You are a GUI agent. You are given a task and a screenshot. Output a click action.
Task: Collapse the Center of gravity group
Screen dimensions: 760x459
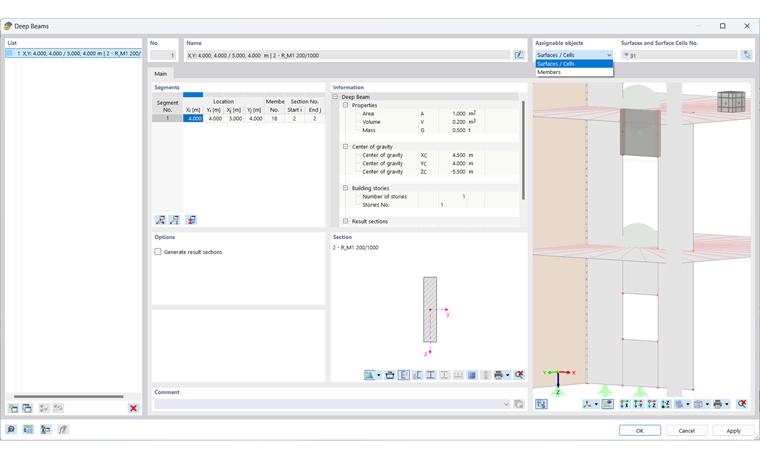point(346,146)
